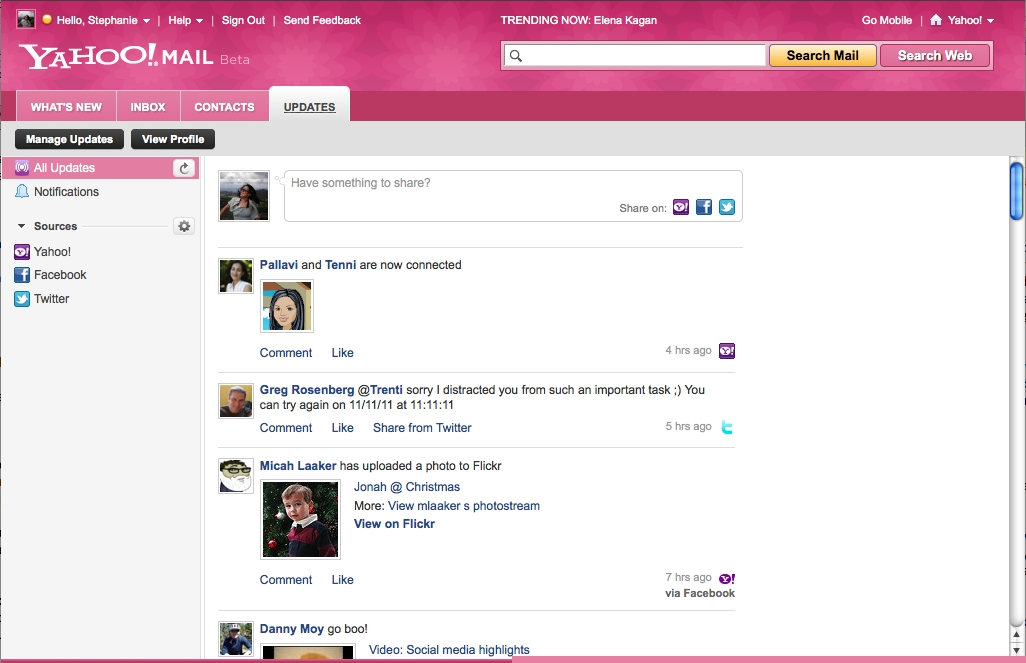The width and height of the screenshot is (1026, 663).
Task: Click the Send Feedback link
Action: point(322,20)
